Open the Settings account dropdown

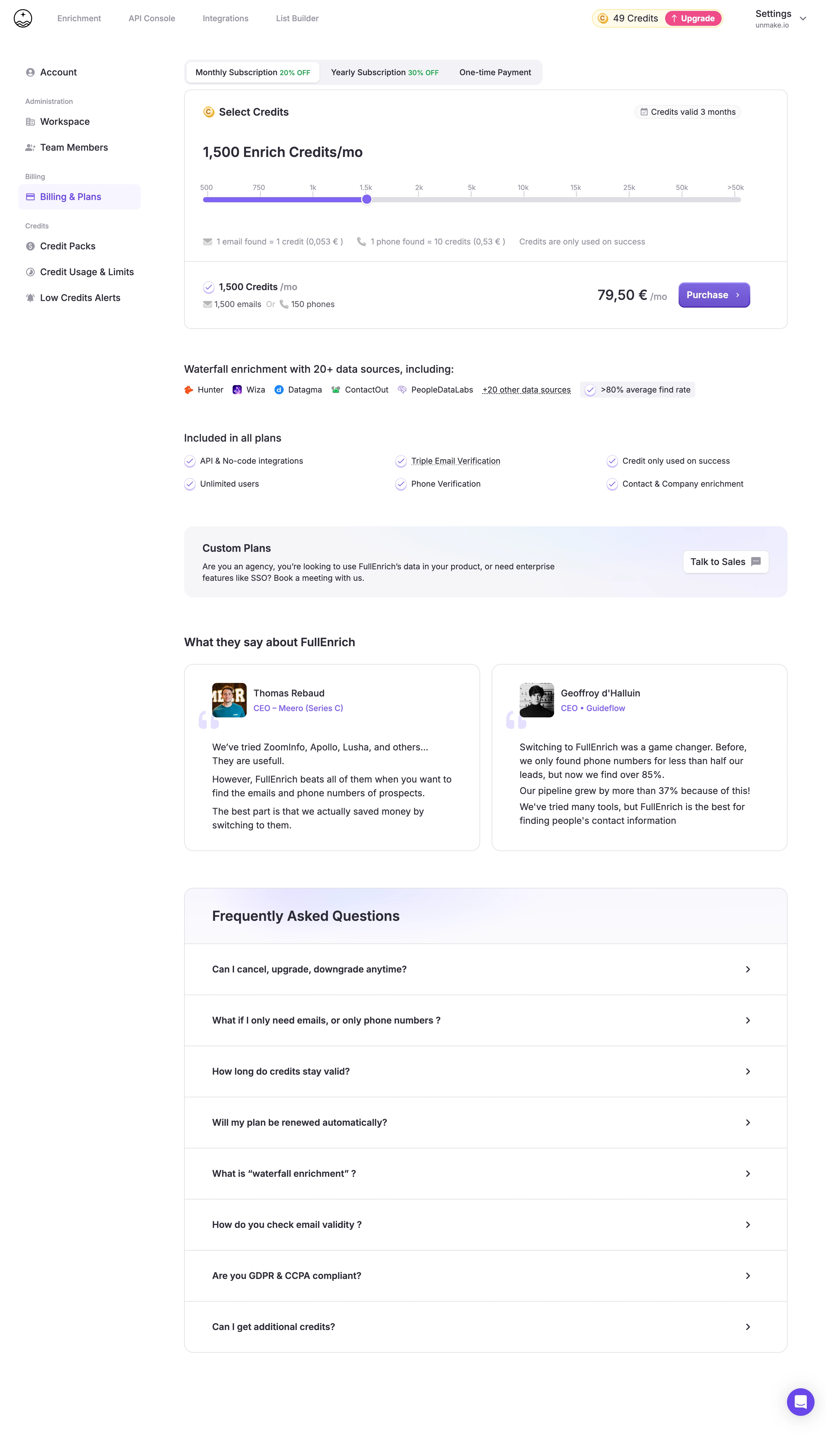(781, 18)
